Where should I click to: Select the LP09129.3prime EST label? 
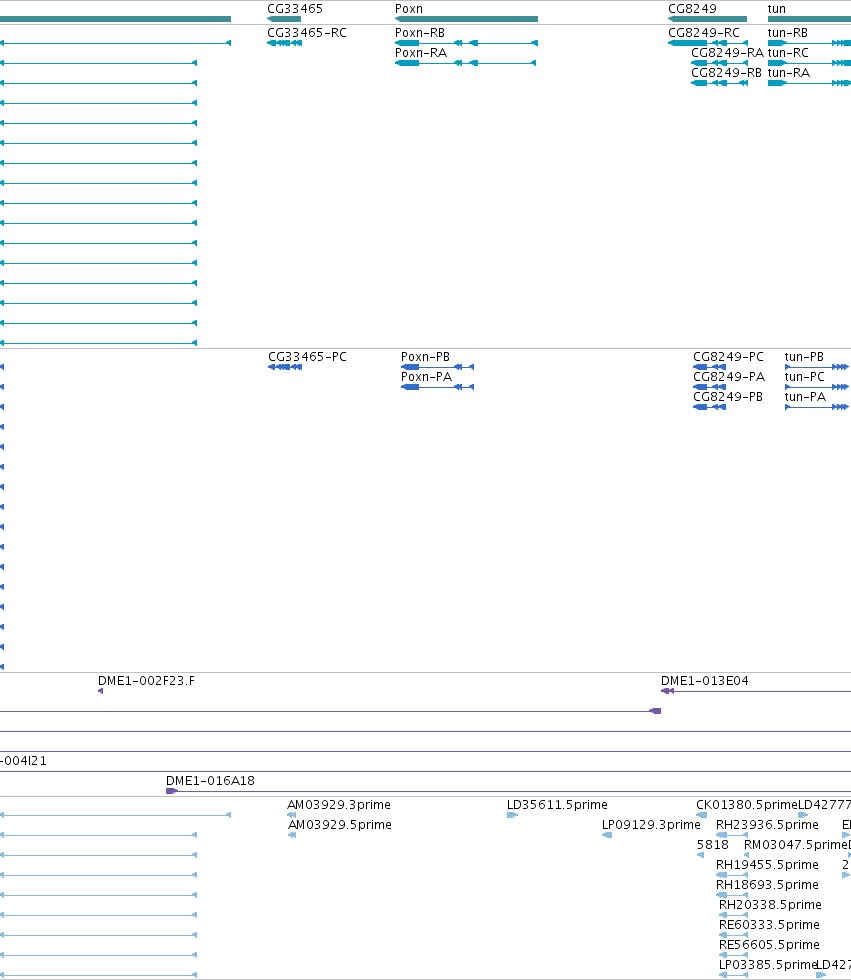[x=651, y=824]
